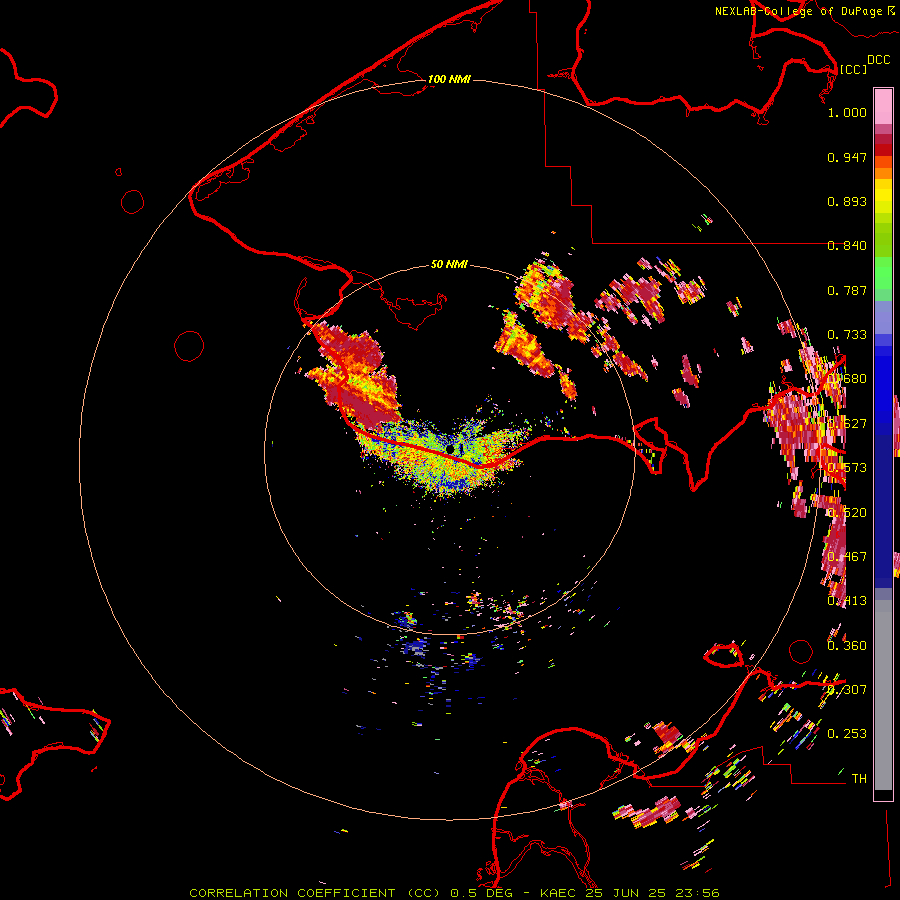This screenshot has height=900, width=900.
Task: Click the 0.733 scale value
Action: point(847,335)
